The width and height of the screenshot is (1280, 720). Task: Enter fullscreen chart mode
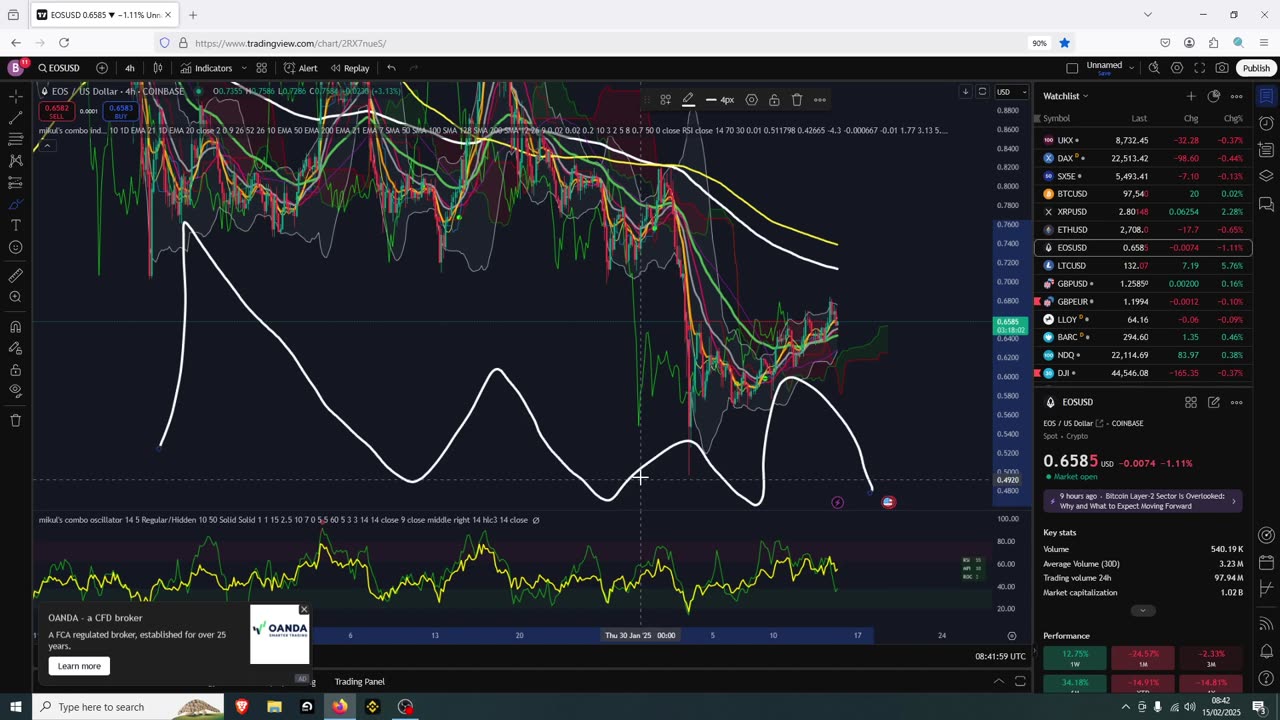tap(1200, 68)
